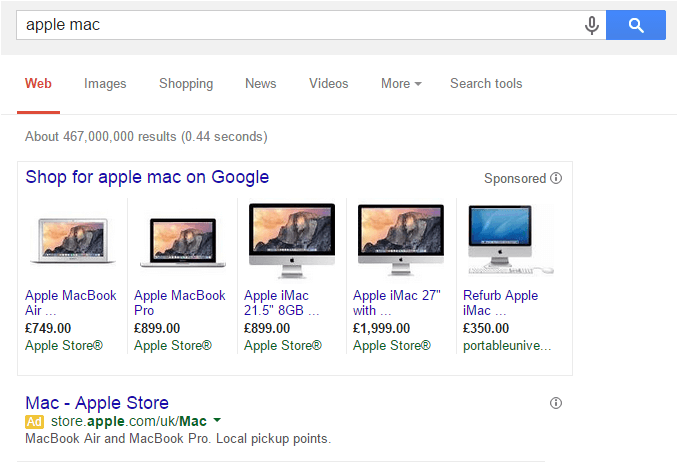Viewport: 678px width, 464px height.
Task: Open the Refurb Apple iMac link
Action: pos(500,303)
